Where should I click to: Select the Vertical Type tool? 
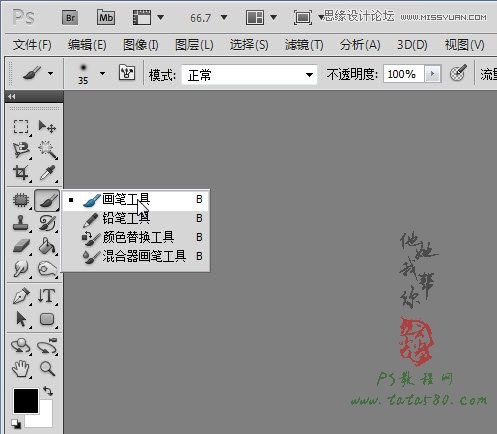[47, 296]
